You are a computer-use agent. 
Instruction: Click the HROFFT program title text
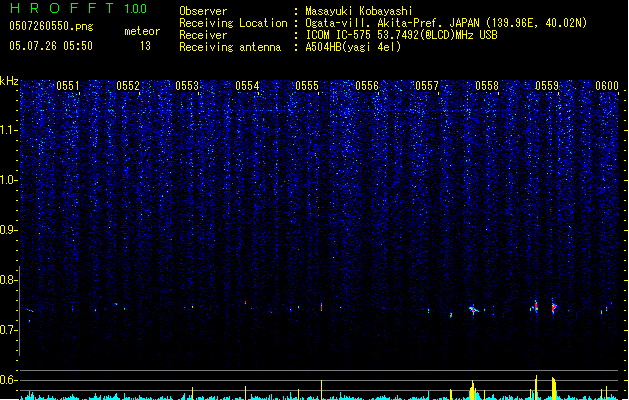(x=62, y=8)
